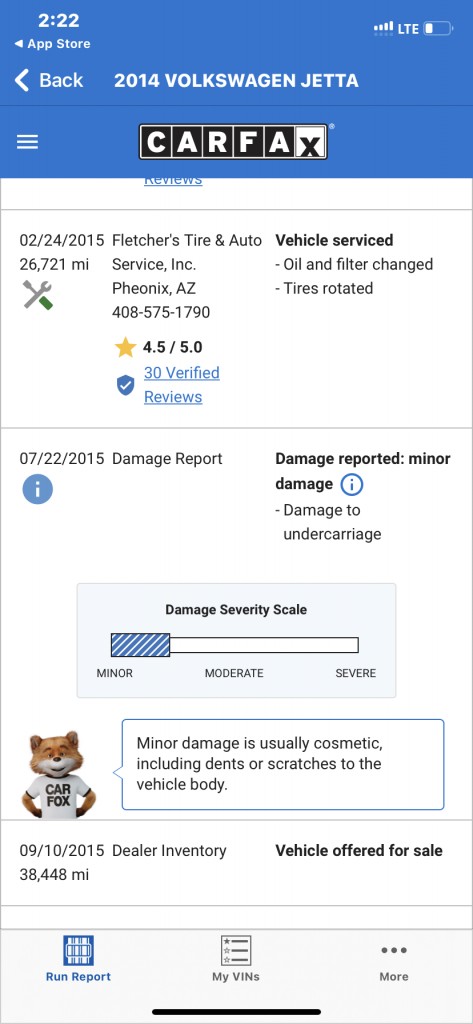Tap the Damage Severity Scale bar
This screenshot has height=1024, width=473.
pos(235,645)
